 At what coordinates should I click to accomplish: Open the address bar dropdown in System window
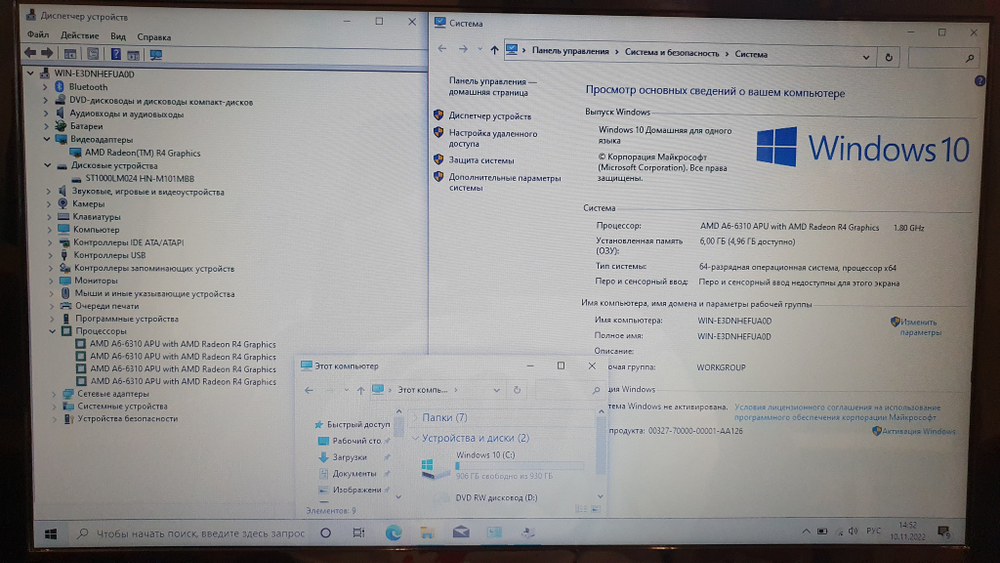[865, 57]
